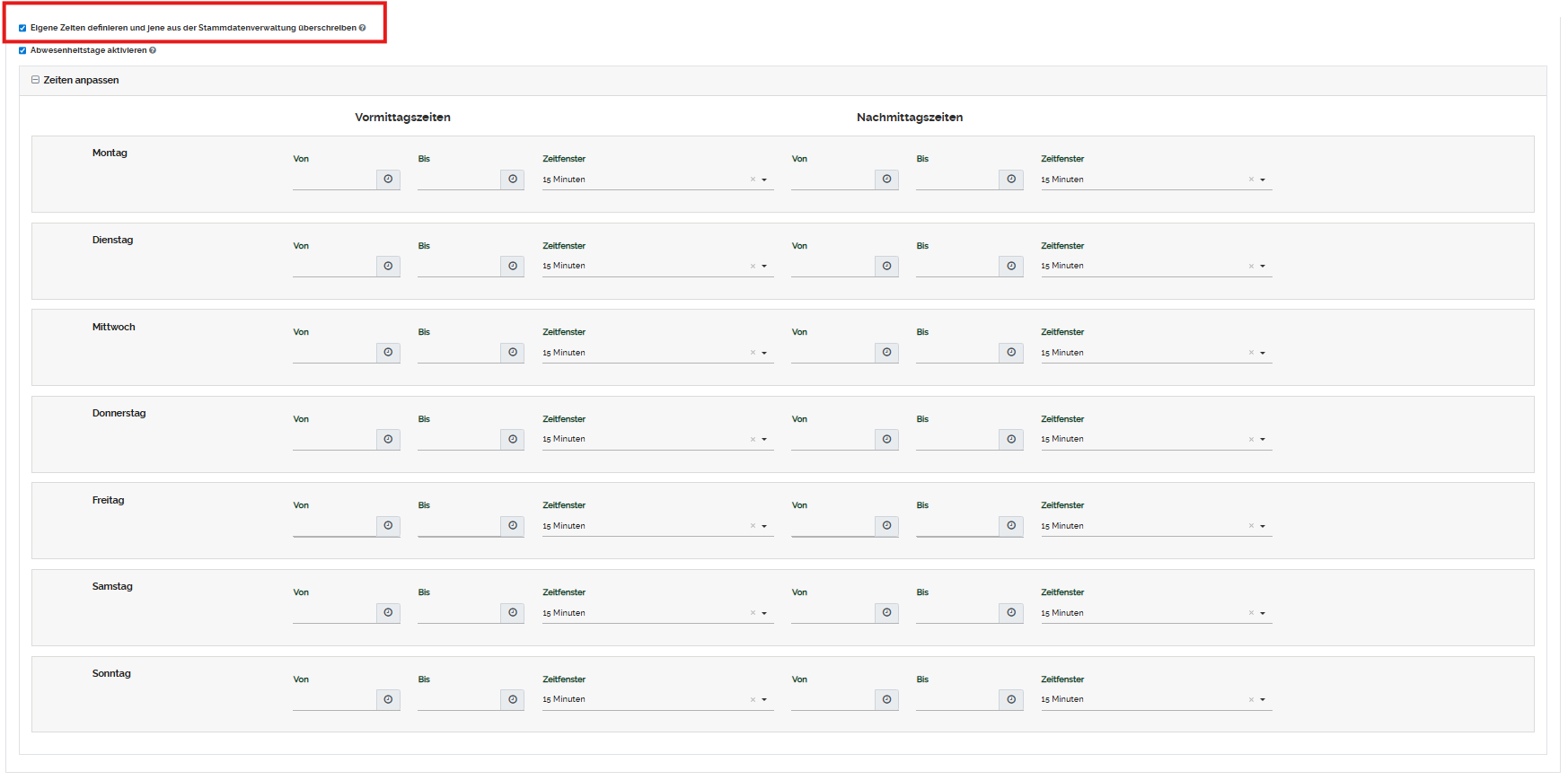Open clock picker for Mittwoch afternoon Von
The width and height of the screenshot is (1568, 780).
[x=886, y=353]
